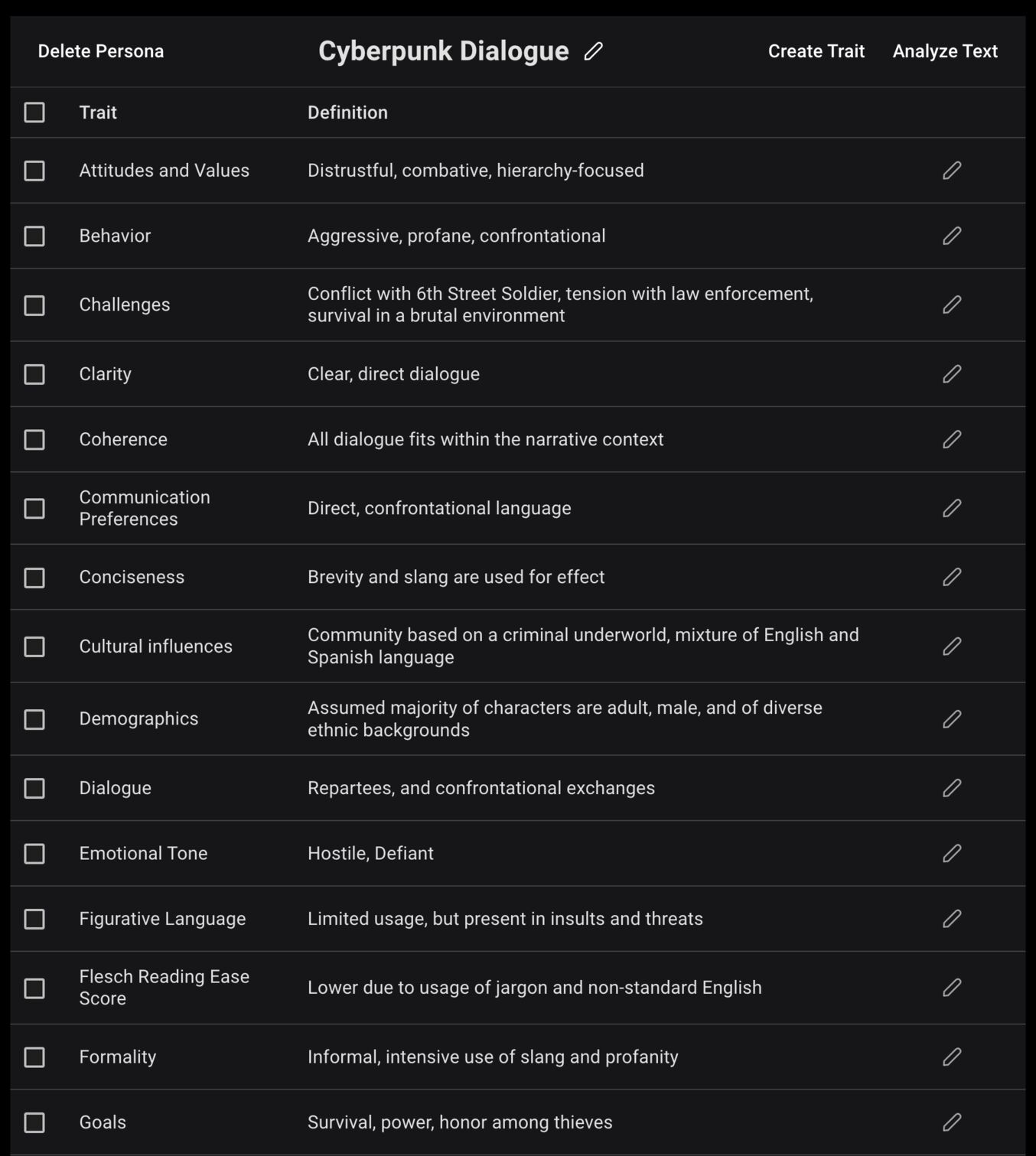Open the Analyze Text action
Screen dimensions: 1036x1156
tap(944, 51)
